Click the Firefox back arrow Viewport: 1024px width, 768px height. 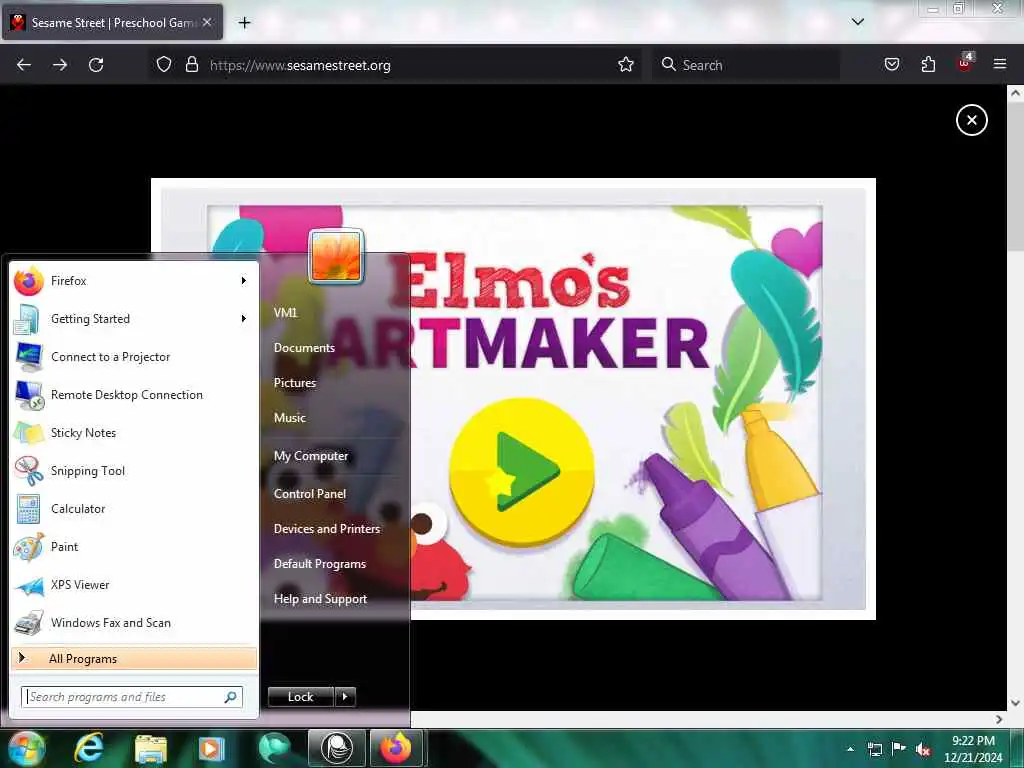24,65
